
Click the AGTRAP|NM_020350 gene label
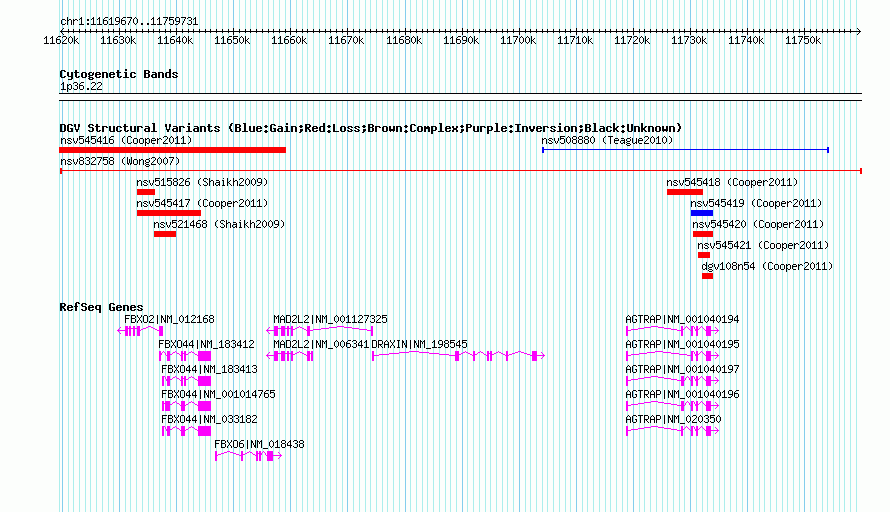[673, 419]
